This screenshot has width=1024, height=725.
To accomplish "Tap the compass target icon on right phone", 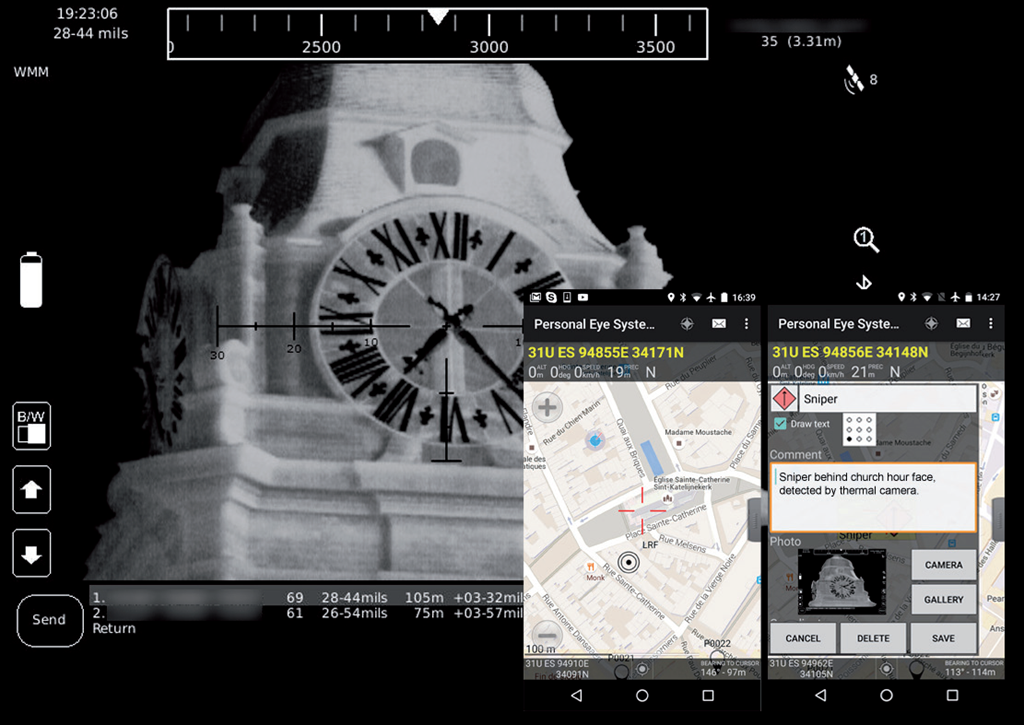I will (931, 324).
